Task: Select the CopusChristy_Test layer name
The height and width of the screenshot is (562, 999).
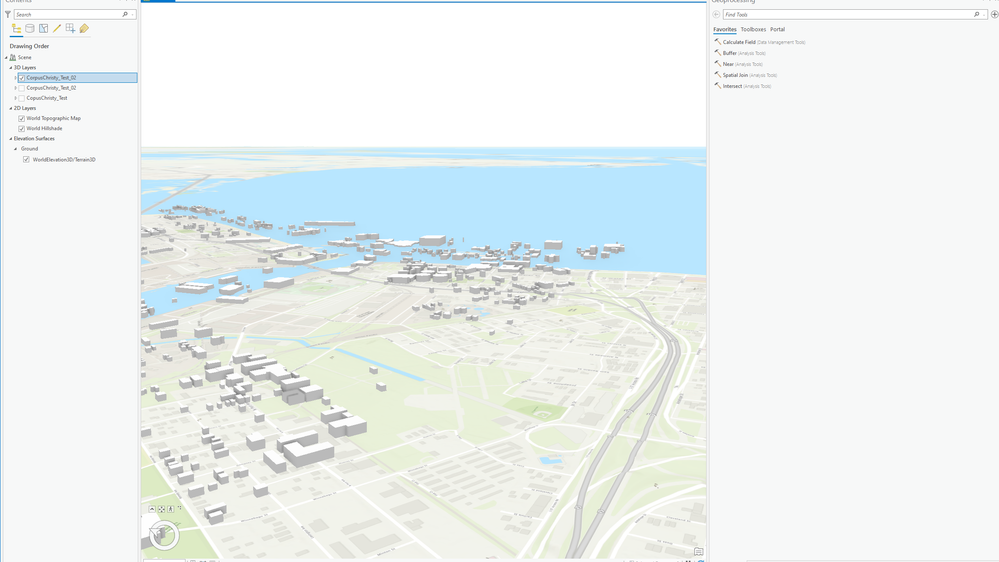Action: (47, 98)
